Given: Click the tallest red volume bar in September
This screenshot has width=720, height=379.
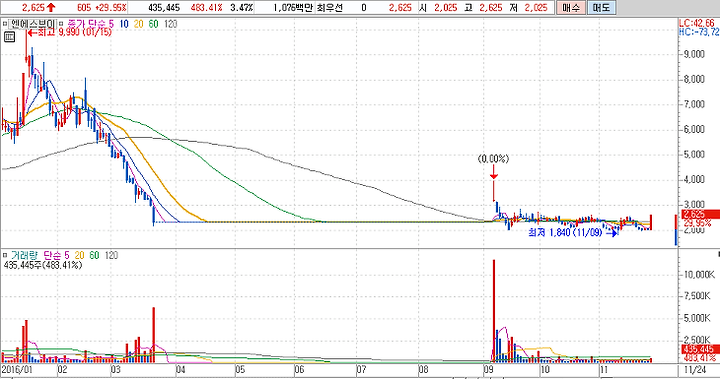Looking at the screenshot, I should [494, 311].
